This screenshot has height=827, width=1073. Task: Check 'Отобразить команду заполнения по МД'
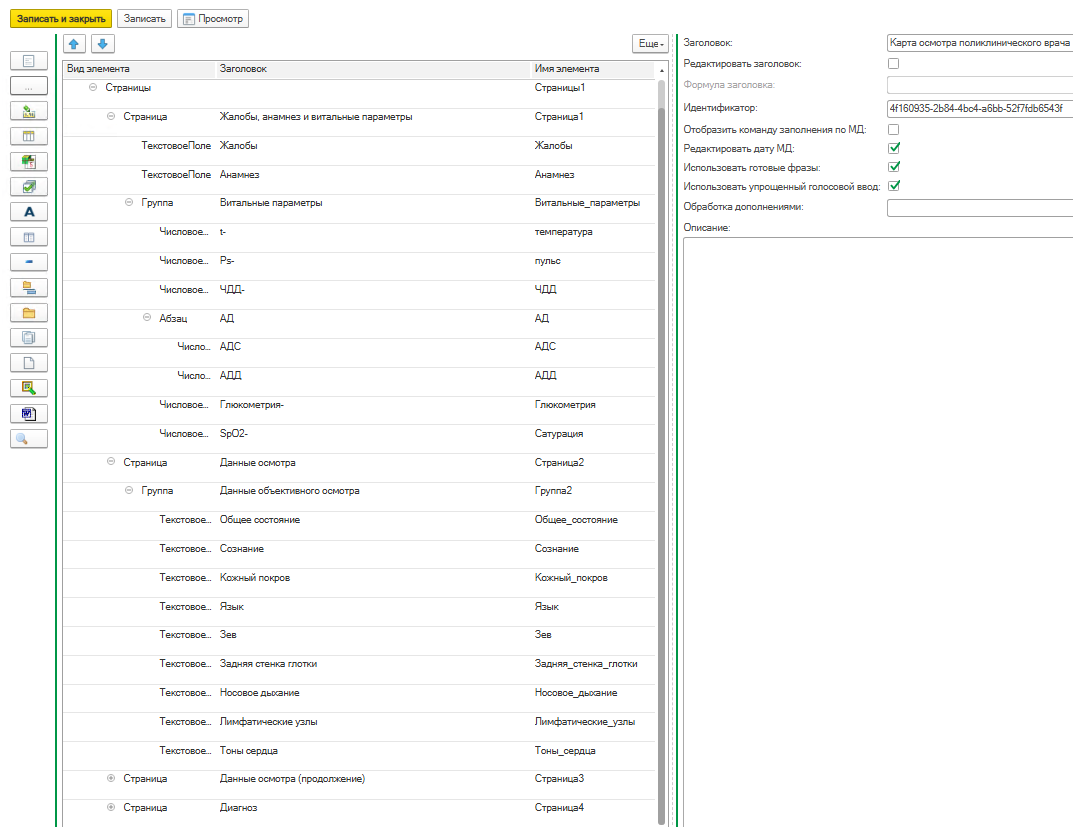click(x=894, y=130)
